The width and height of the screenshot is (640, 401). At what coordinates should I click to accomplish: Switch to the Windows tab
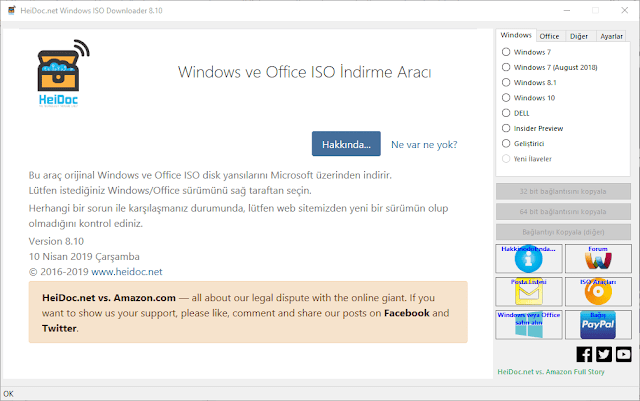point(516,35)
